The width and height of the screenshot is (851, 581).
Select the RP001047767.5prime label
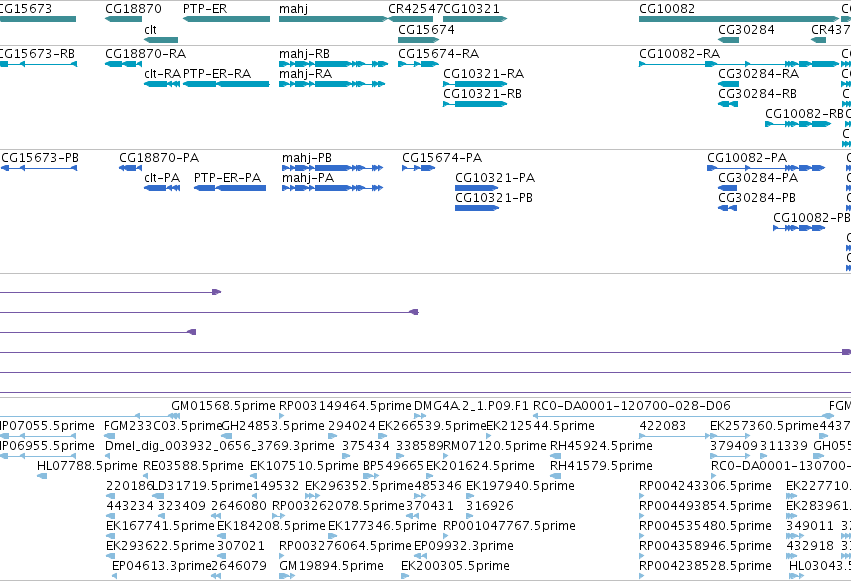(x=510, y=526)
